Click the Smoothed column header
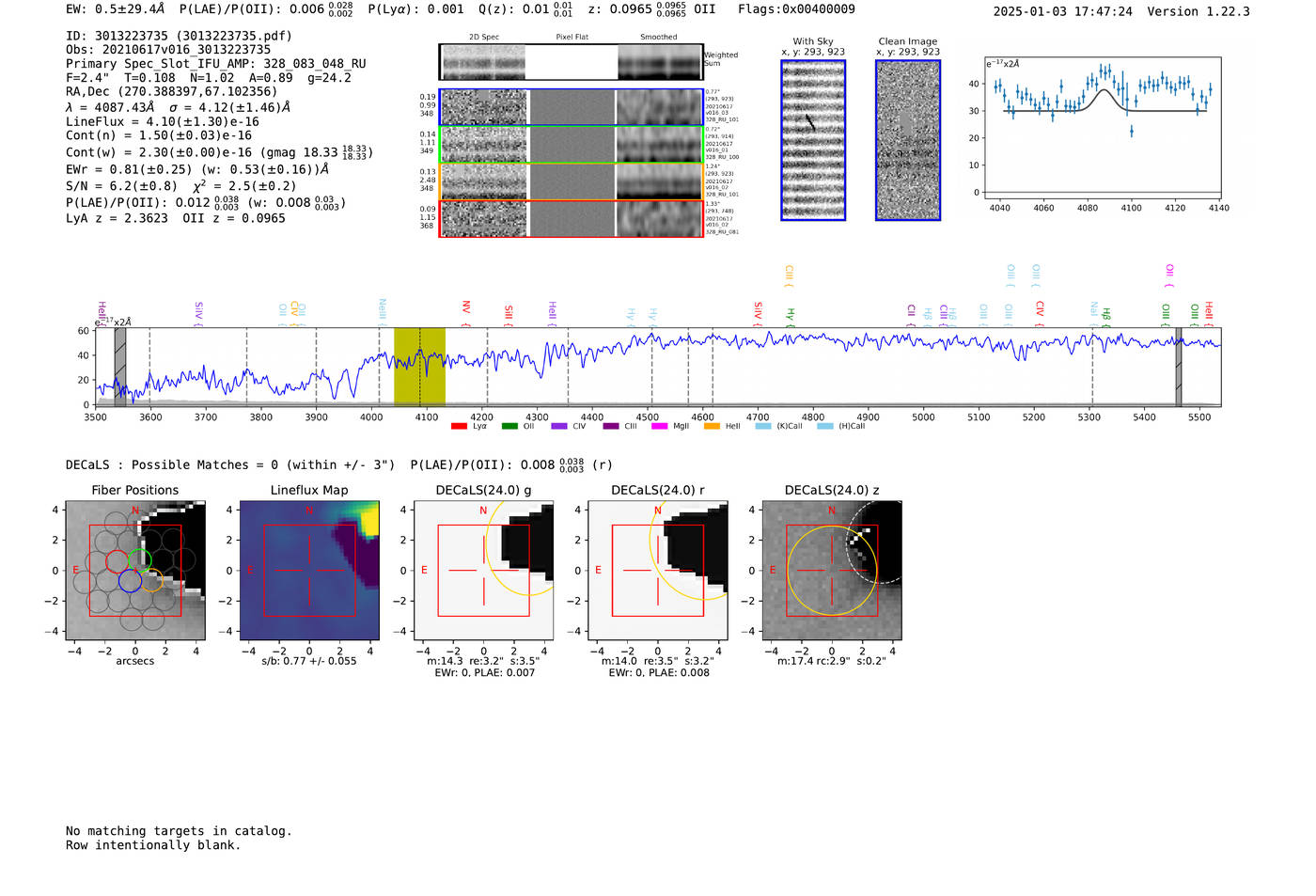 click(x=659, y=38)
